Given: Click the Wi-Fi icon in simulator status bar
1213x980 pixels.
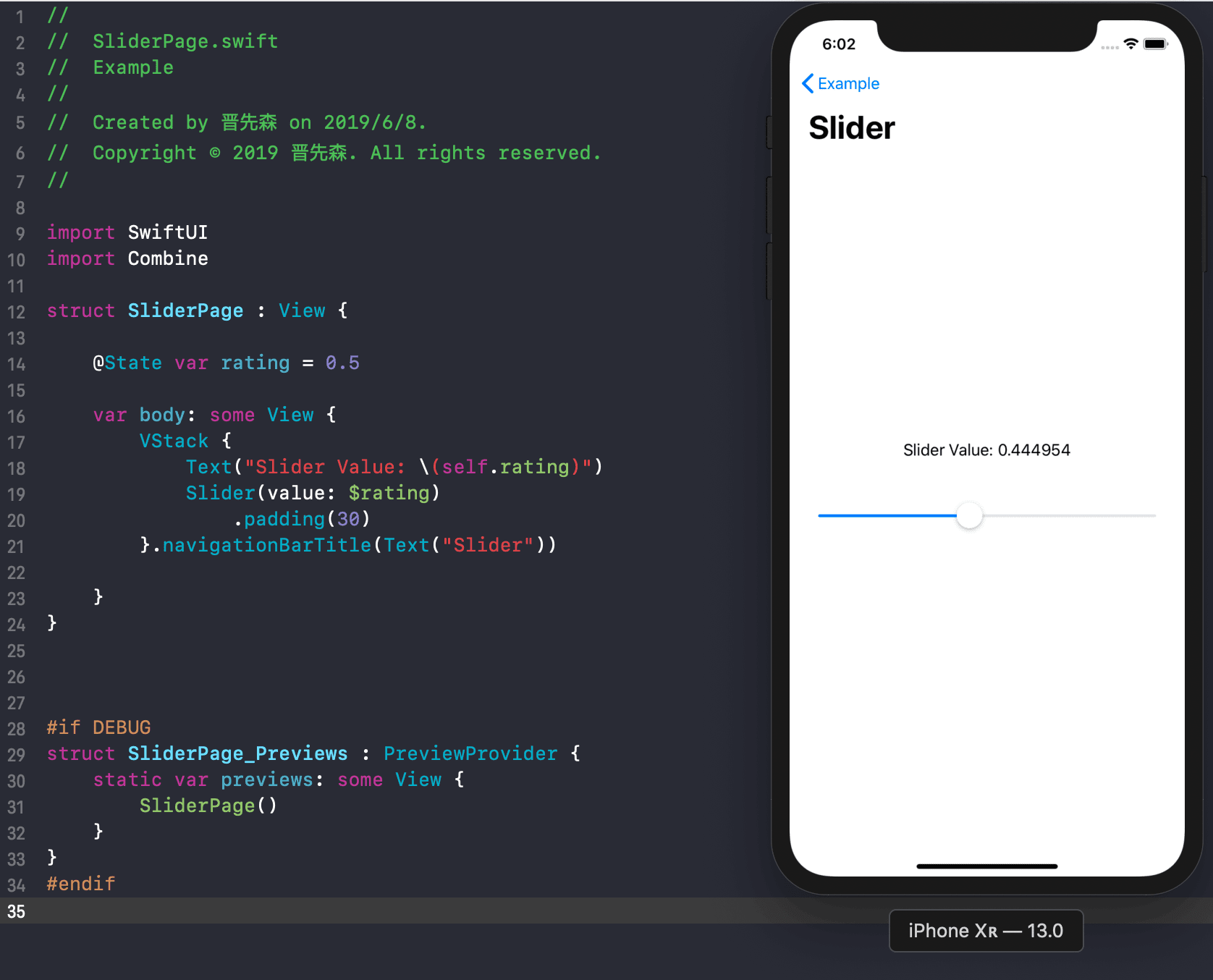Looking at the screenshot, I should (x=1130, y=44).
